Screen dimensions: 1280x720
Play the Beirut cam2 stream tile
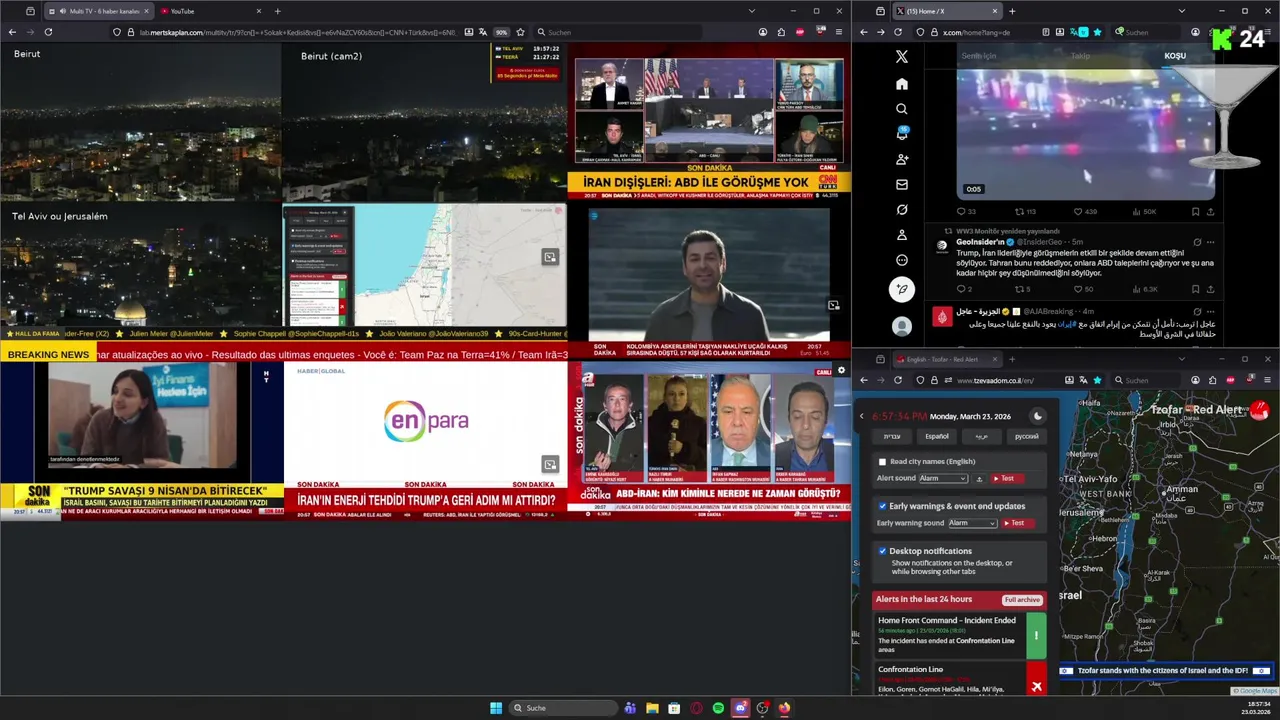424,122
